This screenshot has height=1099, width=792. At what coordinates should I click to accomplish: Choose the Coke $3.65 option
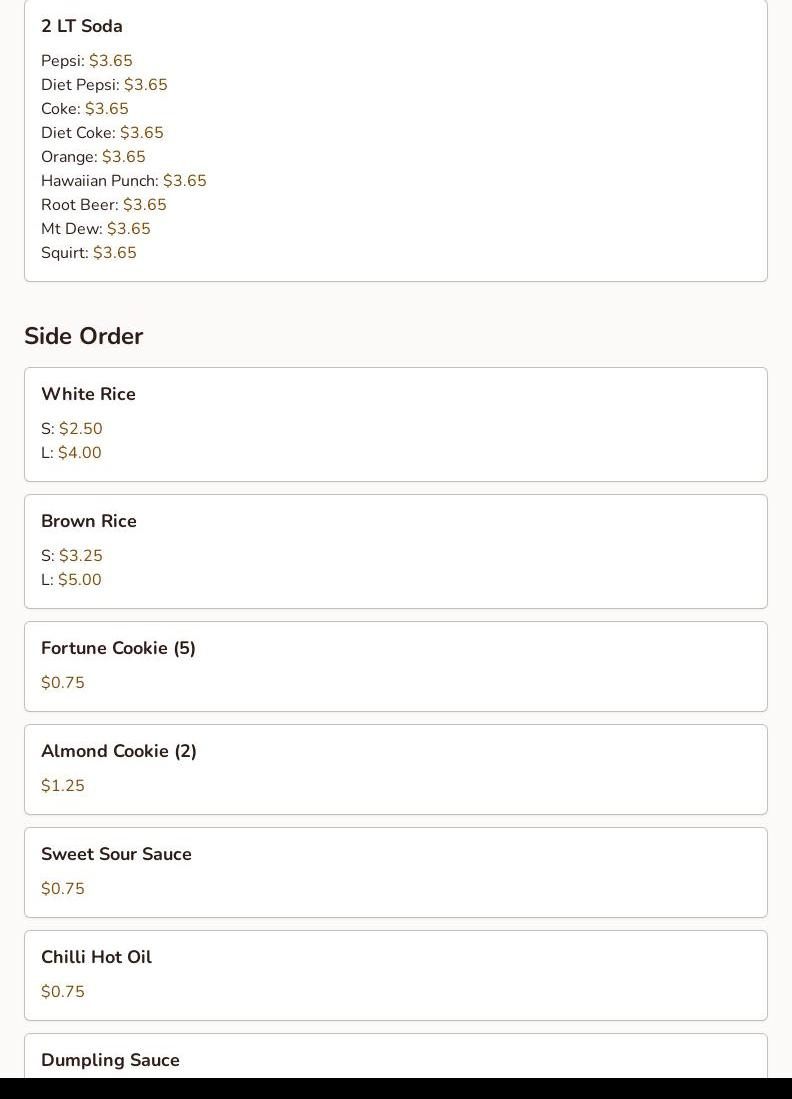[x=85, y=109]
